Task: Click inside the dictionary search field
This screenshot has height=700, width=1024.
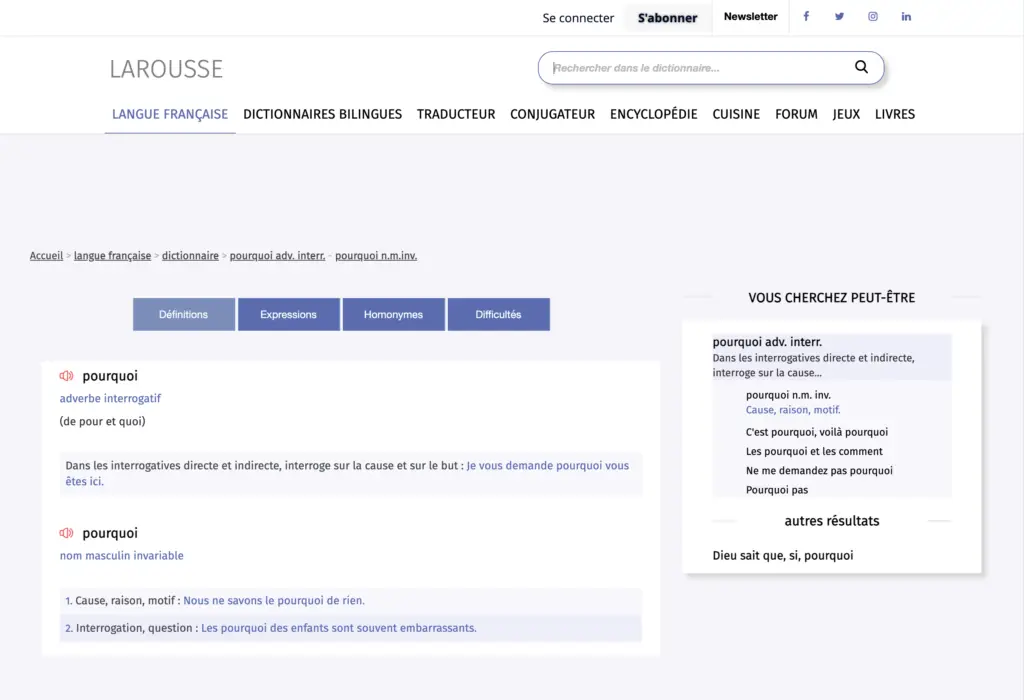Action: click(700, 67)
